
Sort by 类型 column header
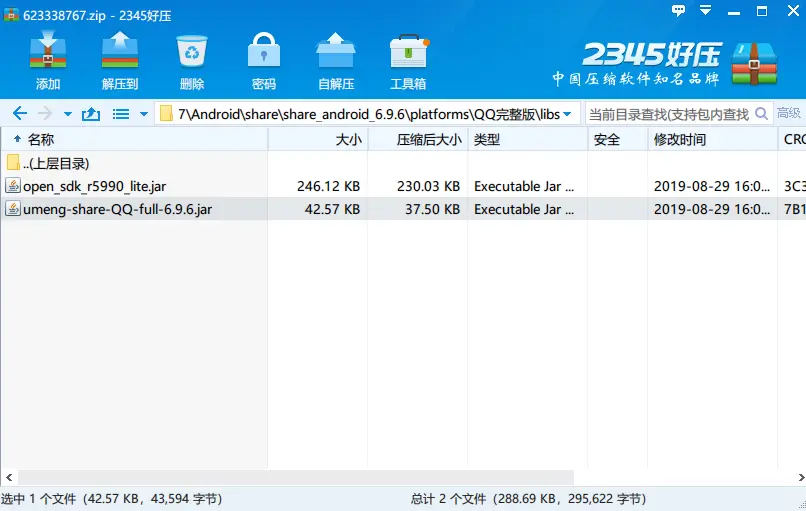[x=527, y=139]
